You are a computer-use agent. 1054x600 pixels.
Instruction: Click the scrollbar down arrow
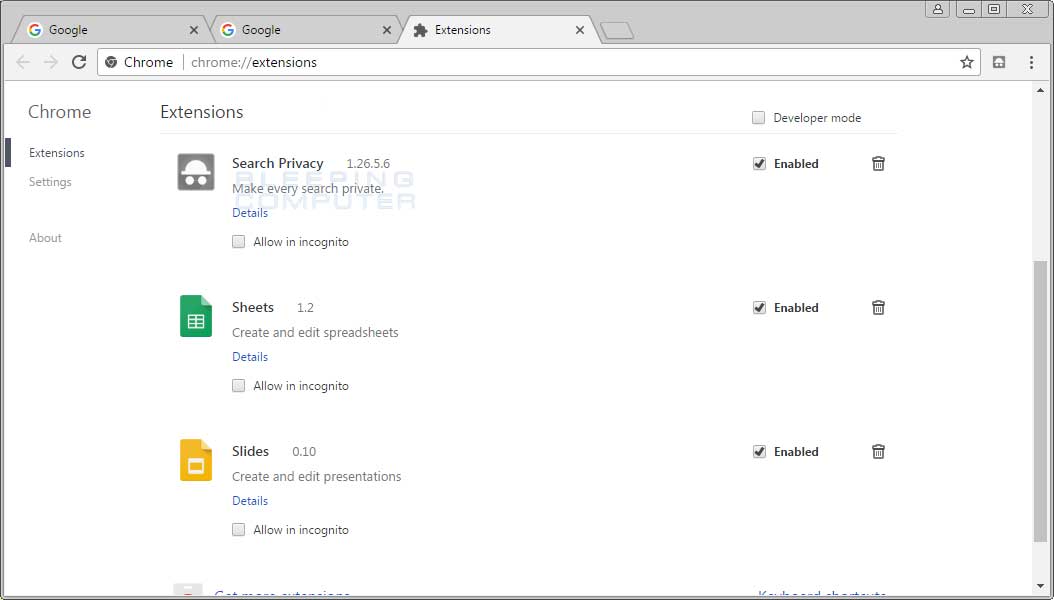1041,587
